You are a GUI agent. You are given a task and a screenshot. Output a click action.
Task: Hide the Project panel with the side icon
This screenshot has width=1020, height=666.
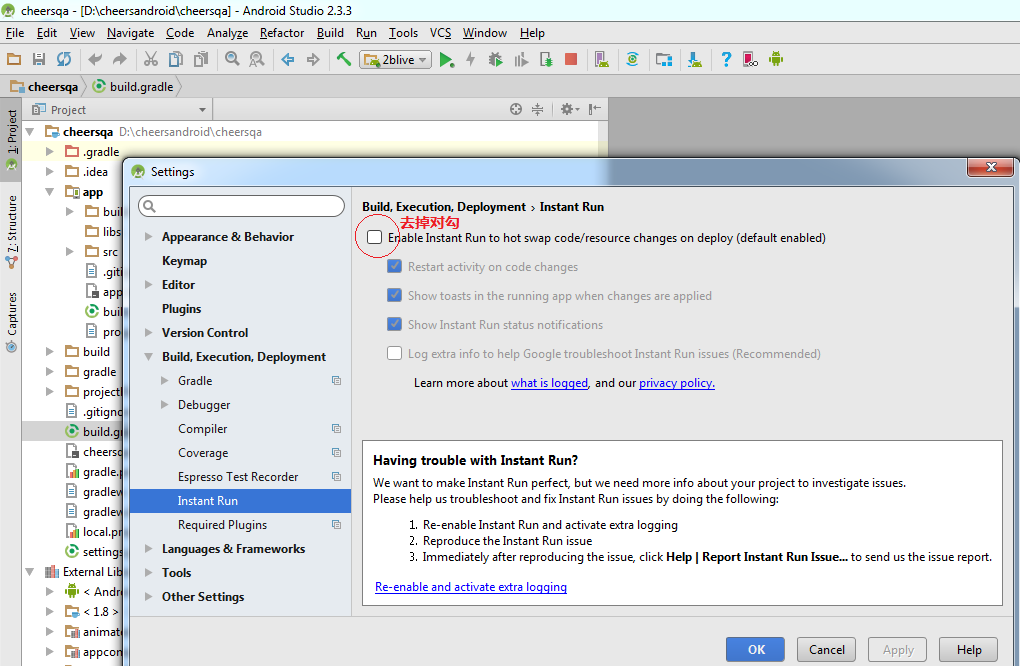pos(595,109)
